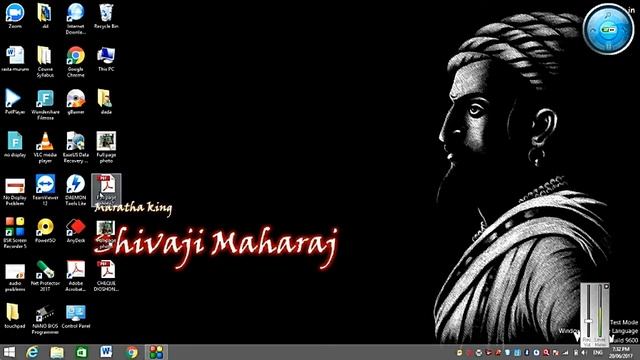
Task: Select the BSR Screen Recorder 5 shortcut
Action: [15, 233]
